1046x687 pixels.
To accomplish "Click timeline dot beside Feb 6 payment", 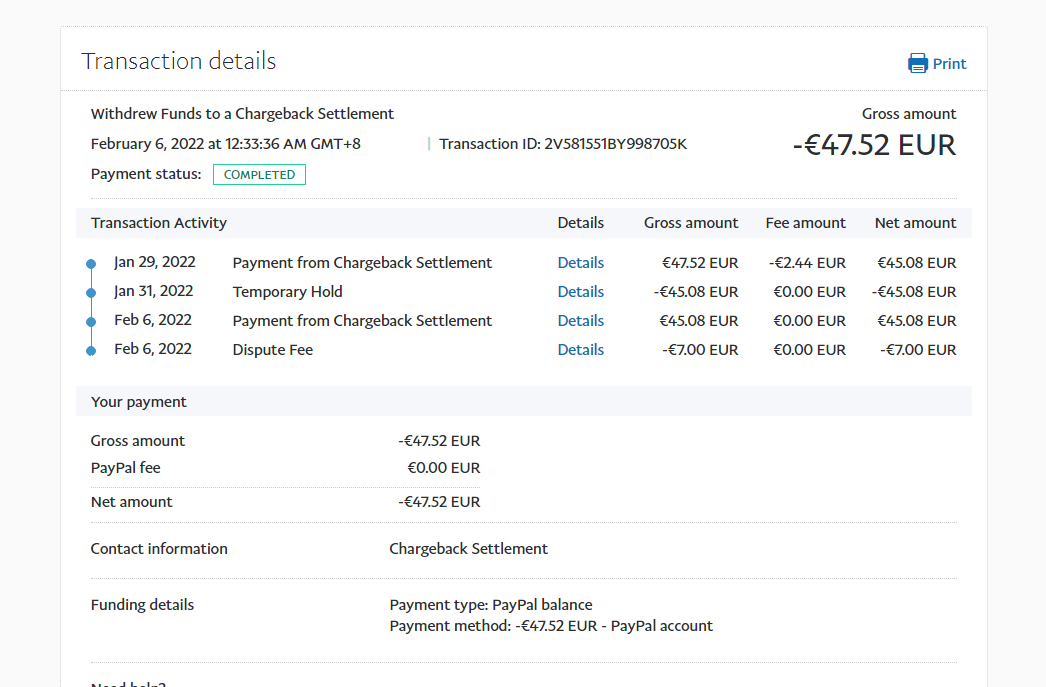I will [x=91, y=322].
